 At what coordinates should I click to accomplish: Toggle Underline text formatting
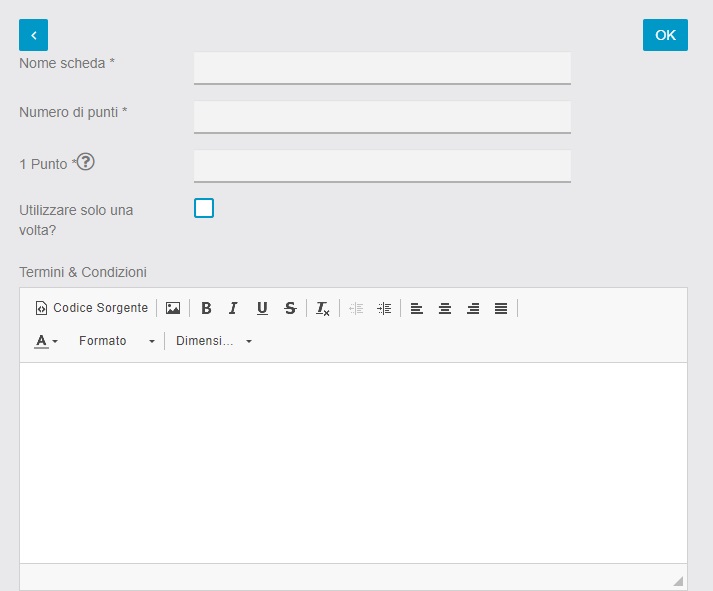click(x=262, y=308)
